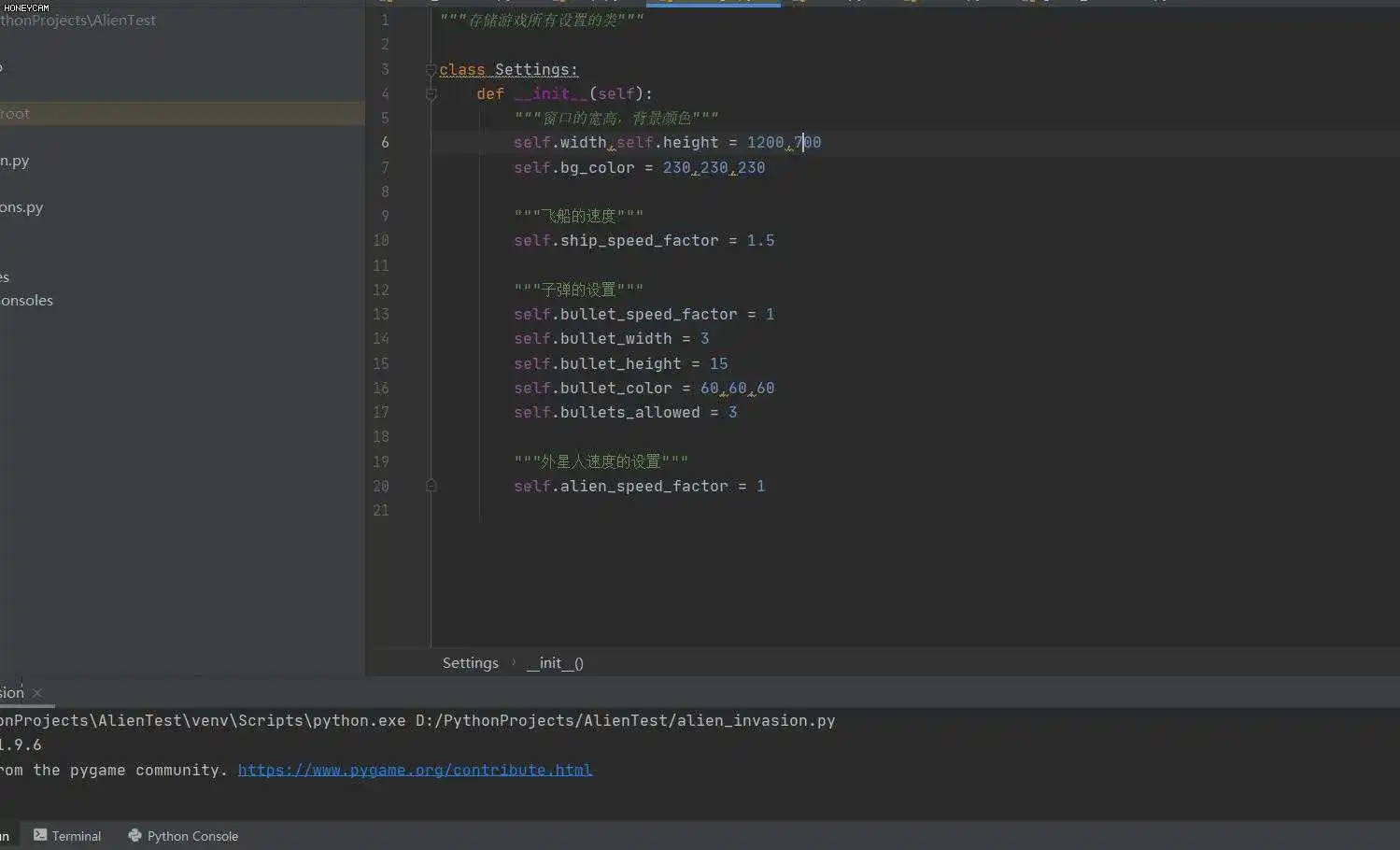Click the AlienTest project path header
The image size is (1400, 850).
pos(78,21)
